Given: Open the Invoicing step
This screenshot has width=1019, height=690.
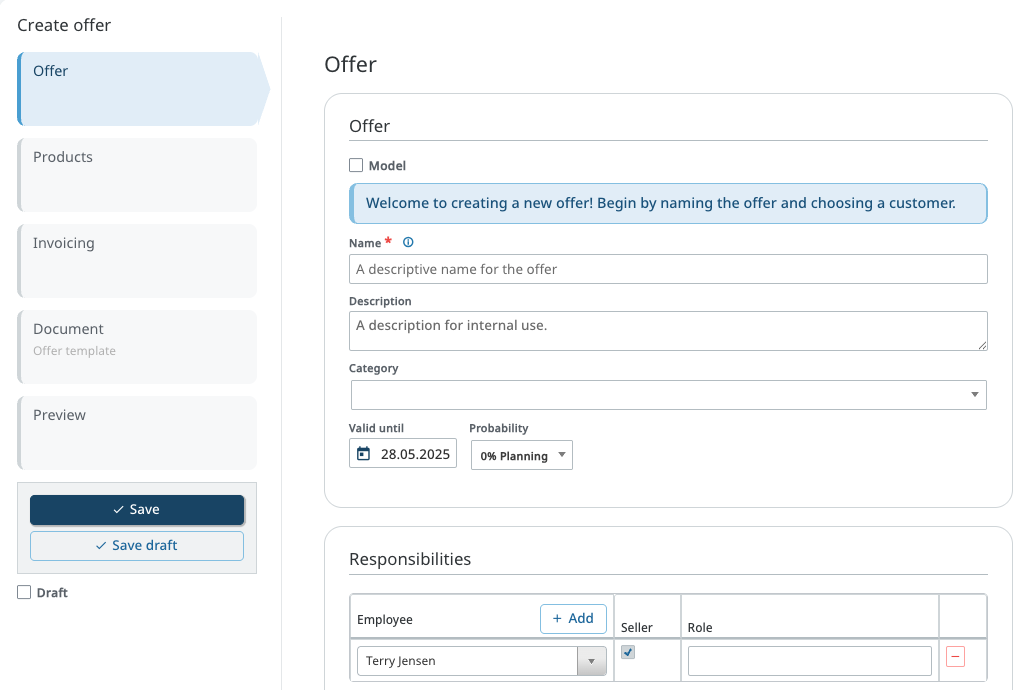Looking at the screenshot, I should (137, 261).
